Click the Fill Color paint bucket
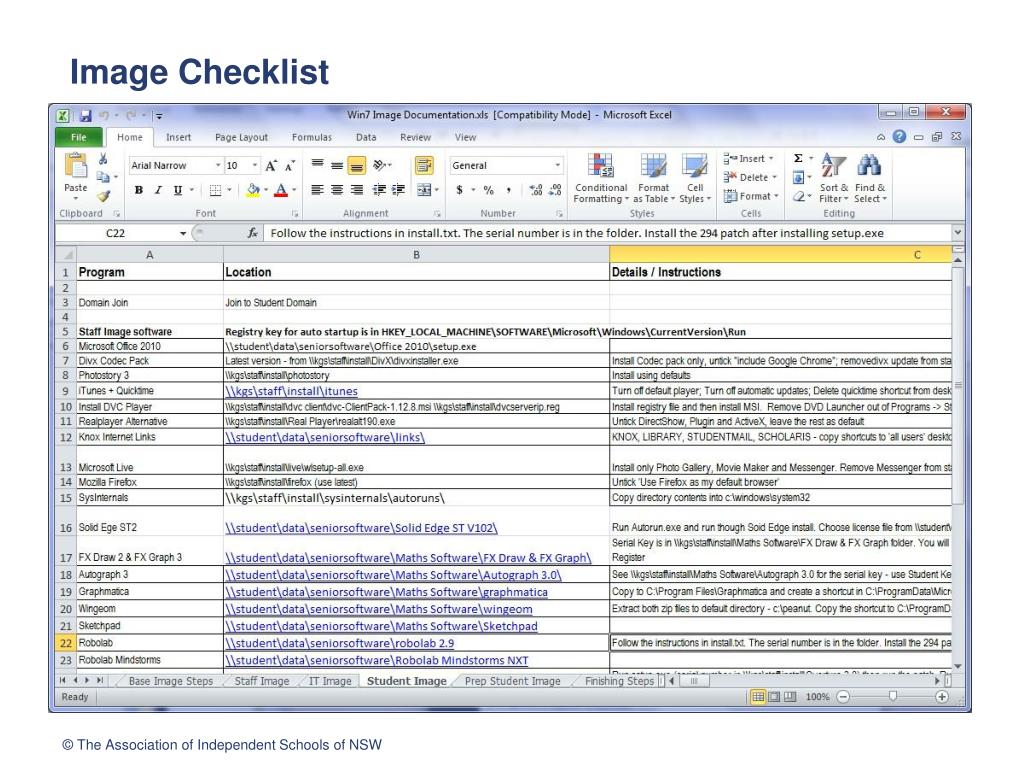Viewport: 1024px width, 768px height. pyautogui.click(x=253, y=190)
